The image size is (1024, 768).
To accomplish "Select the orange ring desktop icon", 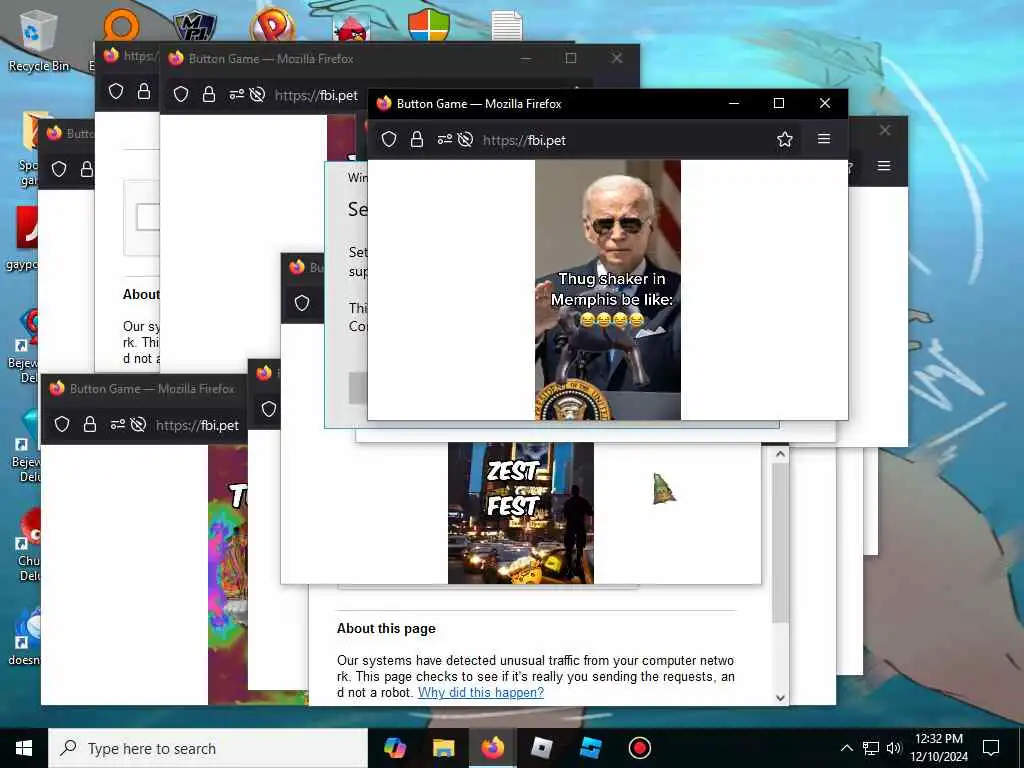I will (121, 26).
